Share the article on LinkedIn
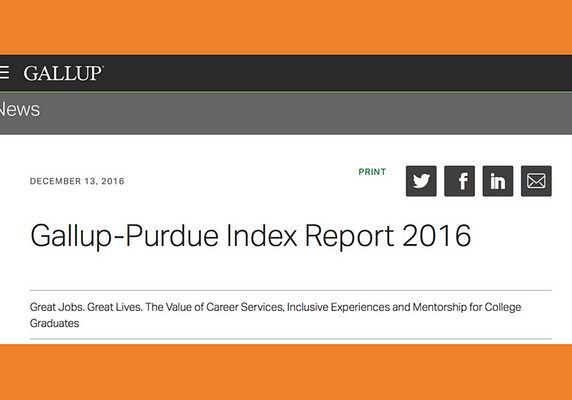Screen dimensions: 572x400 tap(498, 181)
